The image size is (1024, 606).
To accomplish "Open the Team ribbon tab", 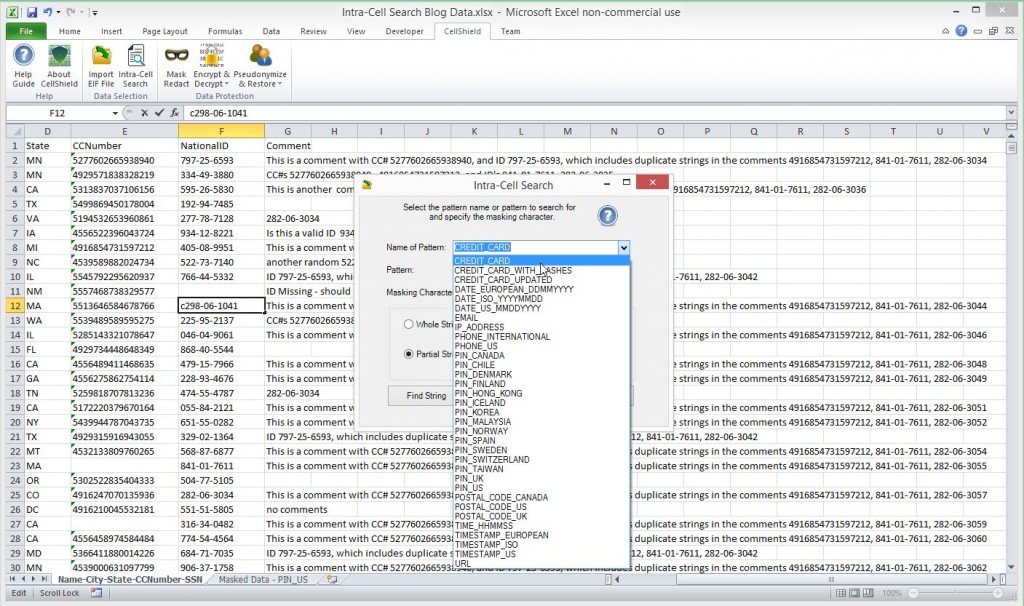I will 511,31.
